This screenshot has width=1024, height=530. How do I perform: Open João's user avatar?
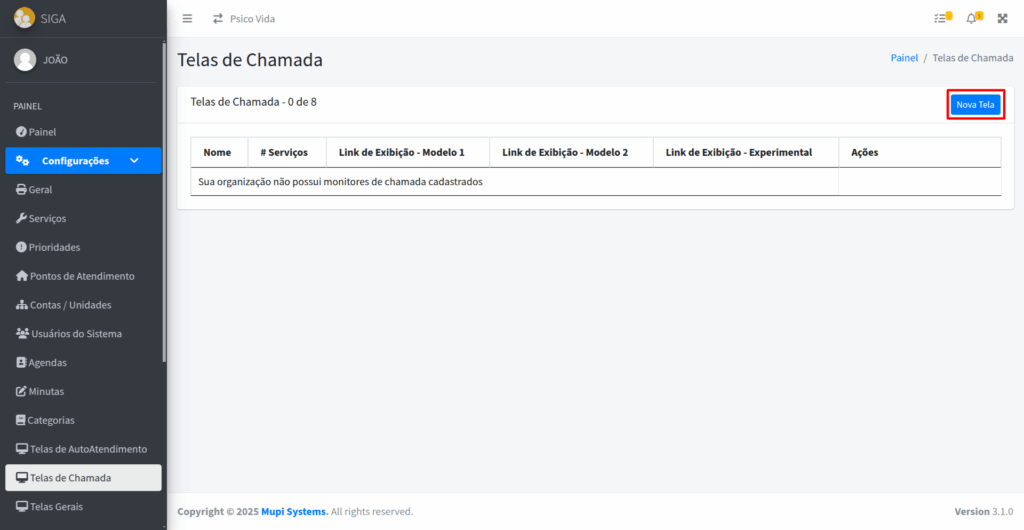25,60
